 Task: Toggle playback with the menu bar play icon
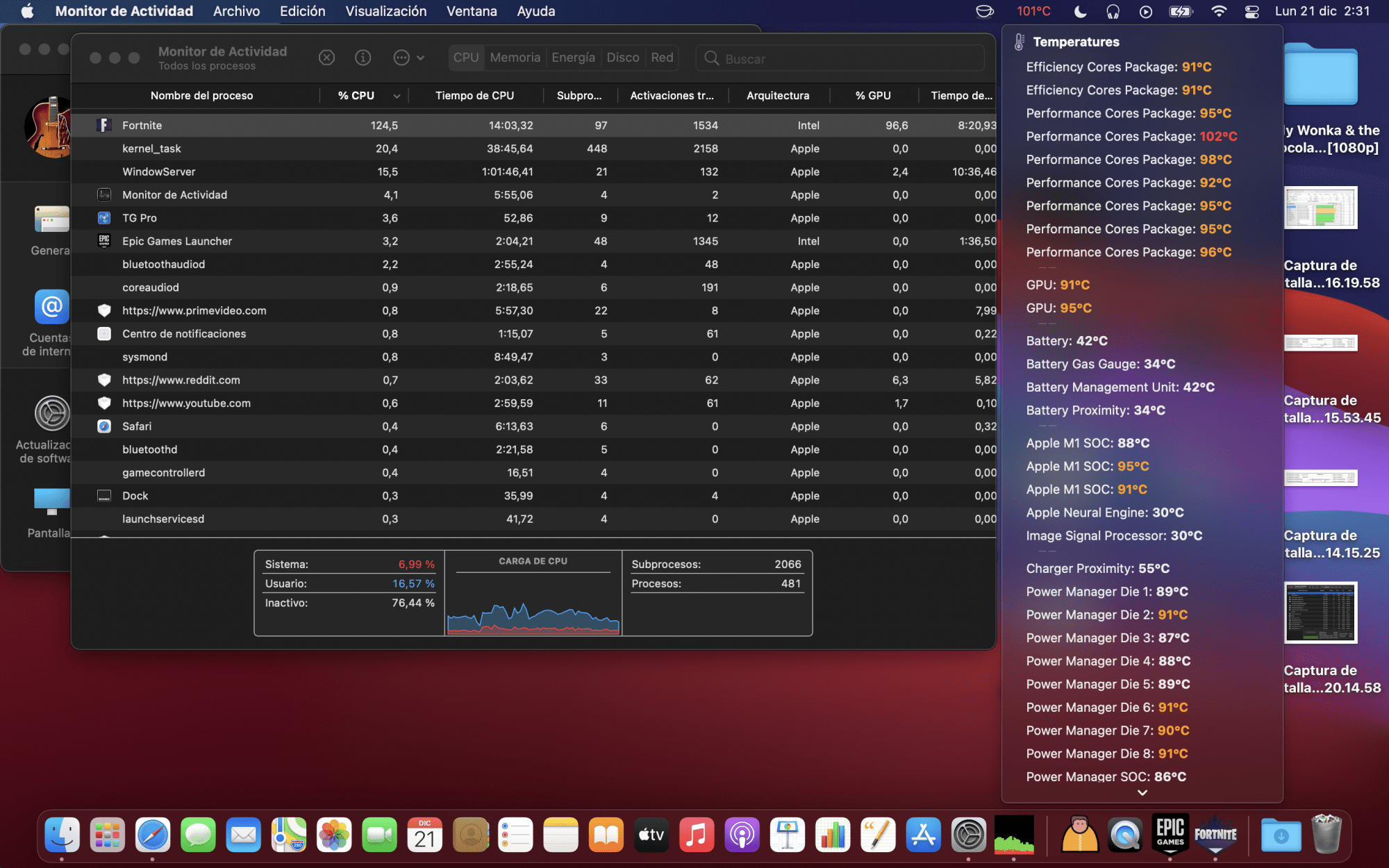[x=1145, y=11]
